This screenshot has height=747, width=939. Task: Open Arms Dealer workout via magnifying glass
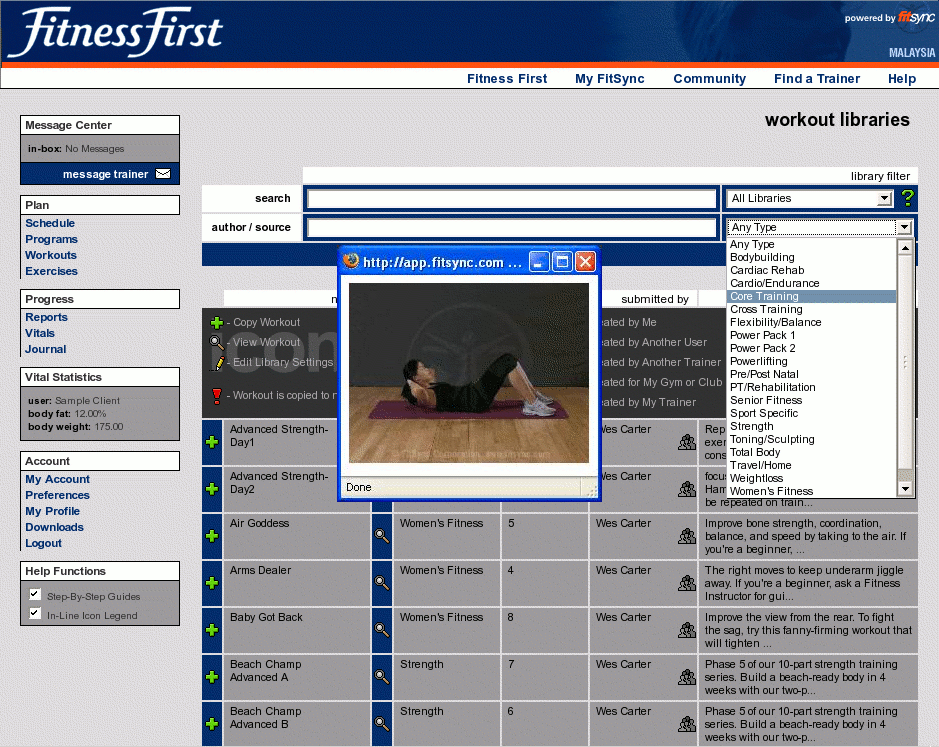(x=381, y=582)
